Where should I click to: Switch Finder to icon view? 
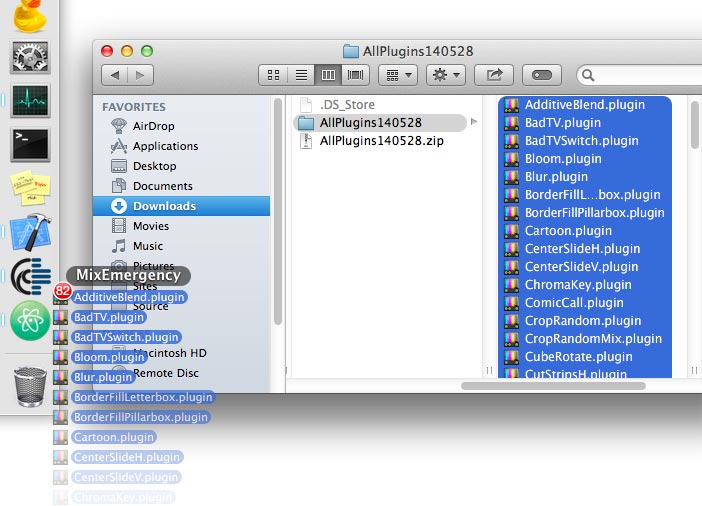[273, 75]
